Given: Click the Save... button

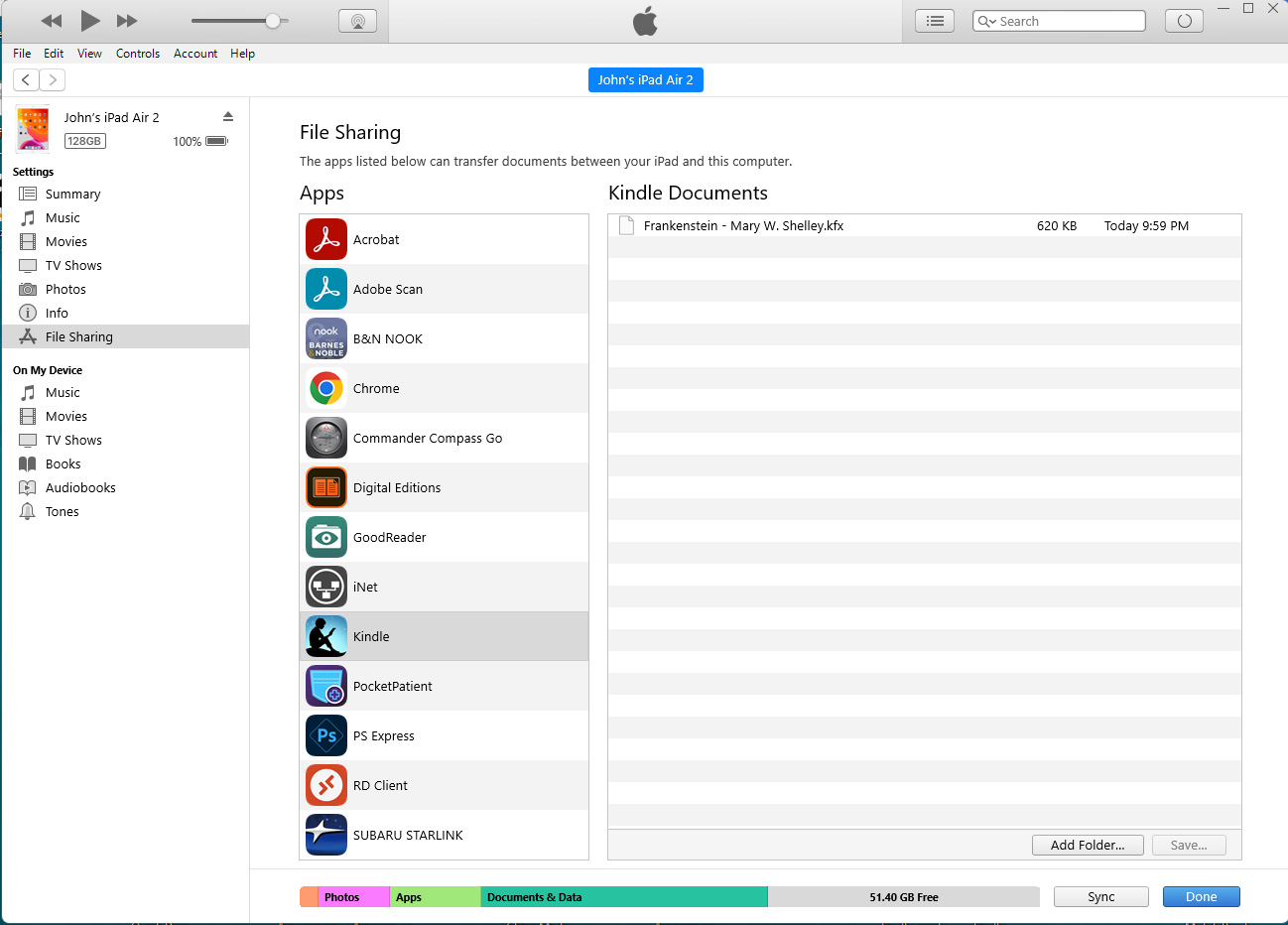Looking at the screenshot, I should (1189, 845).
